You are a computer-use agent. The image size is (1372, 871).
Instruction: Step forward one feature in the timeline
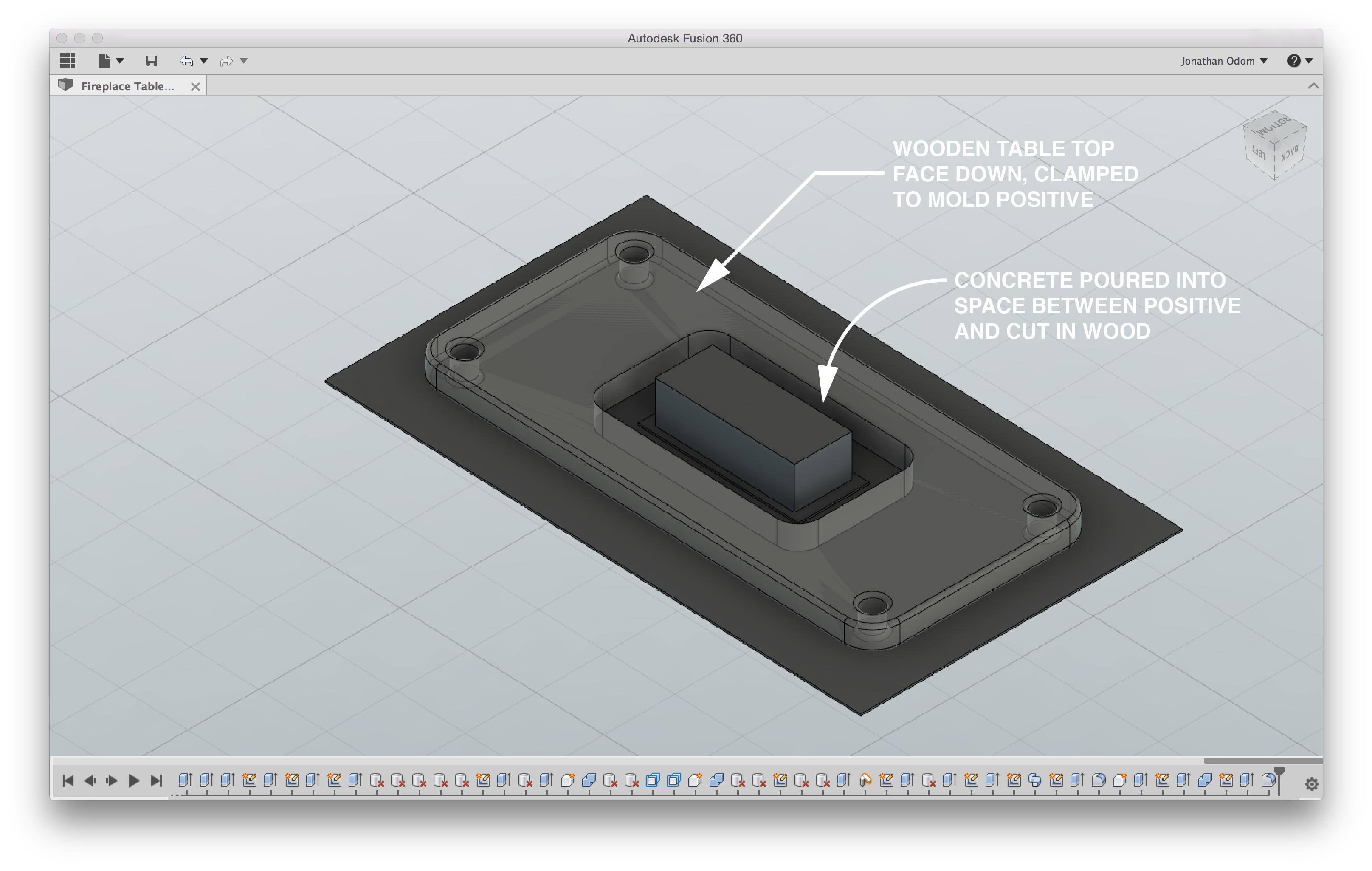coord(112,781)
